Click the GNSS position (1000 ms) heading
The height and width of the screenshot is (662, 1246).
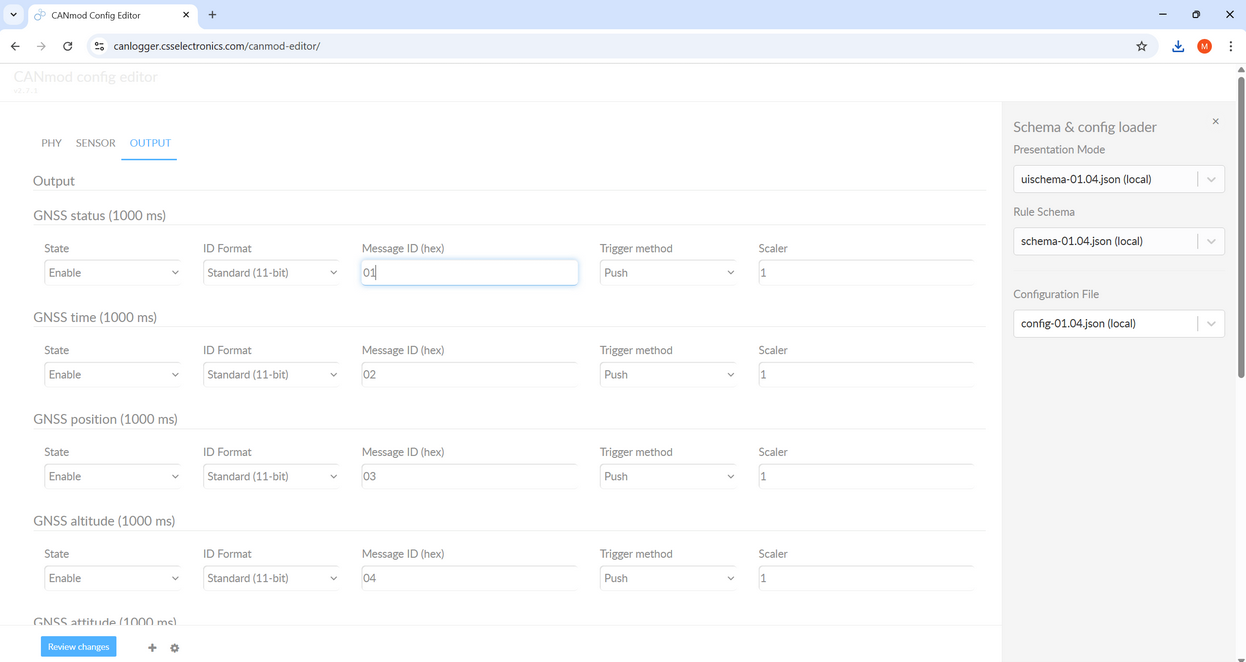105,419
